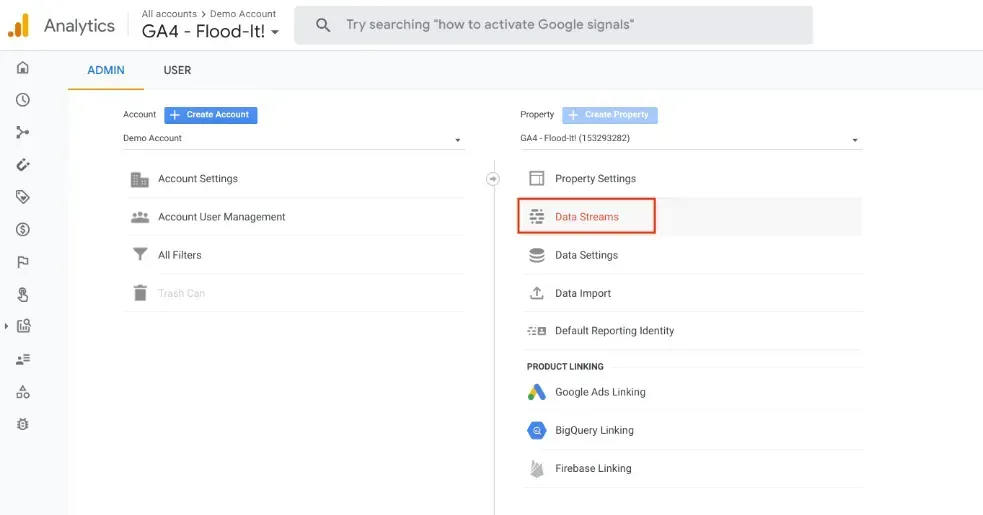The image size is (983, 515).
Task: Open the Engagement magnet icon in sidebar
Action: click(23, 165)
